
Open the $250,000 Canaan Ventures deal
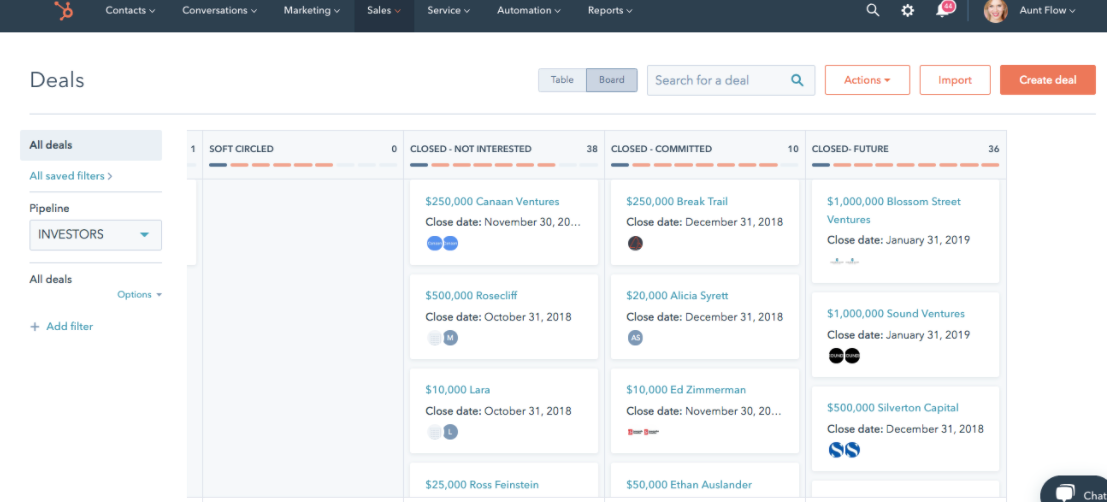[492, 202]
